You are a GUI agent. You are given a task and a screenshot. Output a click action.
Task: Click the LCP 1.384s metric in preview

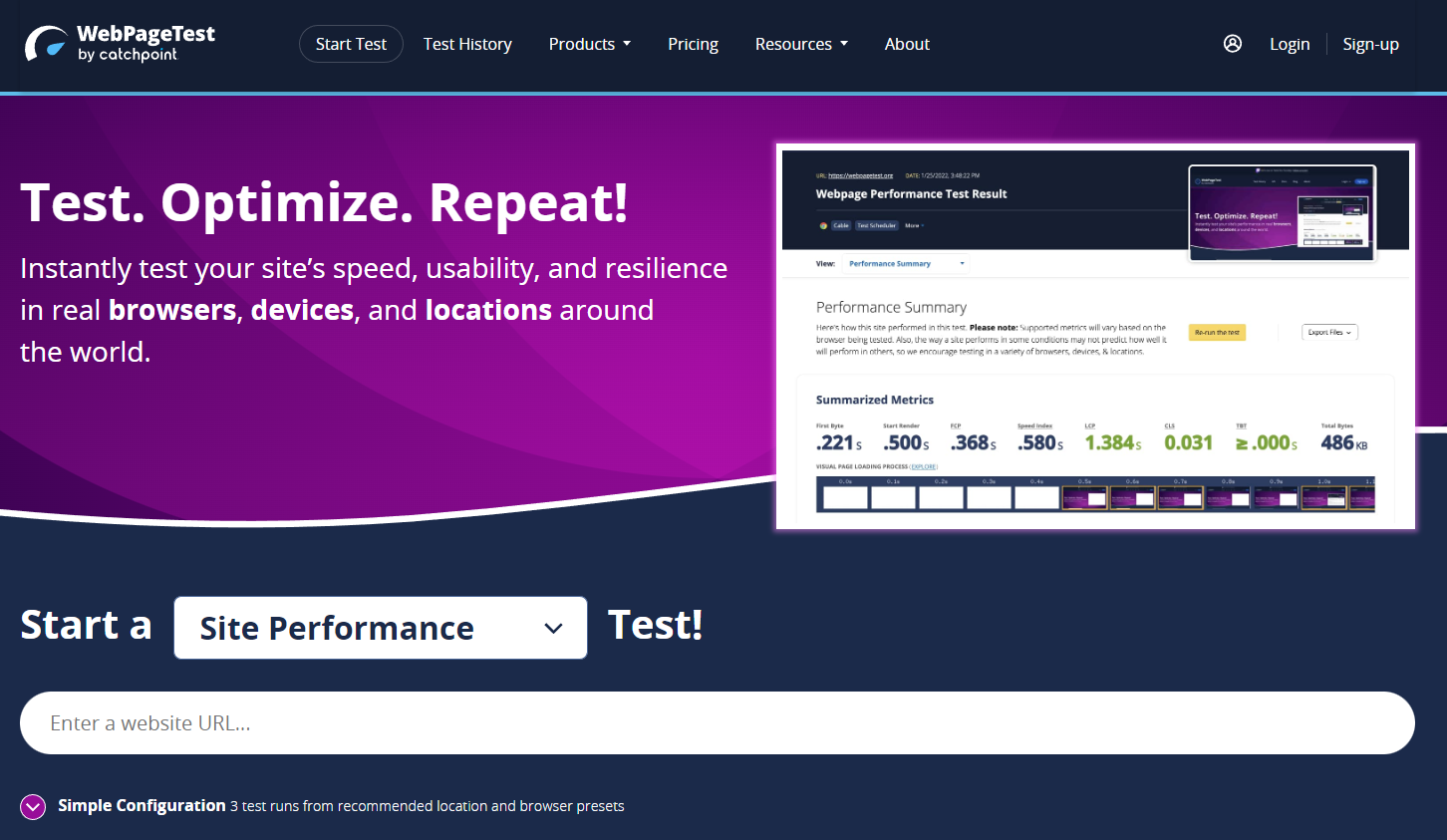(x=1113, y=439)
